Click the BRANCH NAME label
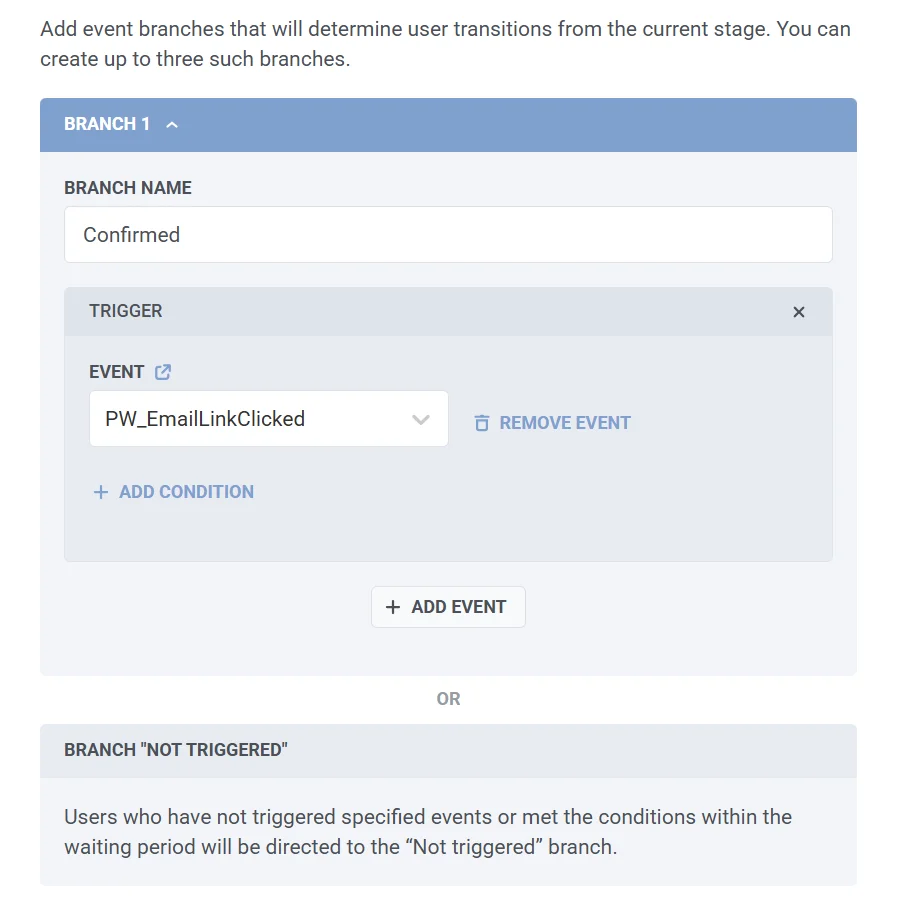 tap(128, 188)
